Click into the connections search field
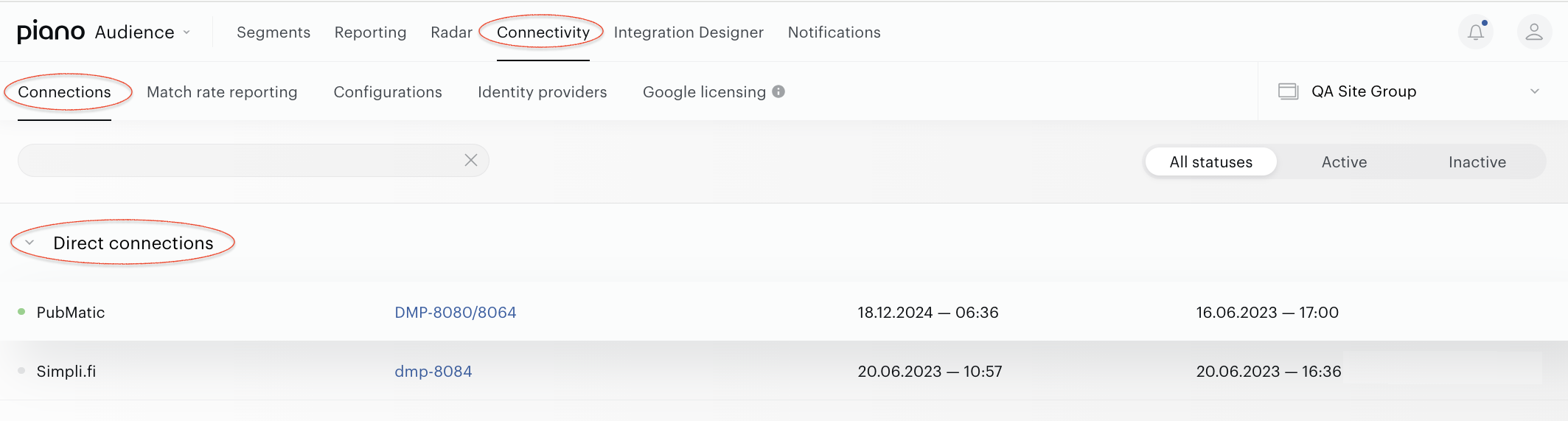This screenshot has height=421, width=1568. pos(240,160)
